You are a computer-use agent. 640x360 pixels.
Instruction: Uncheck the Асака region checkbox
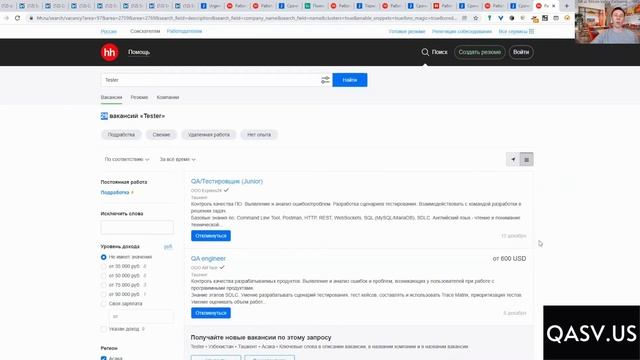(x=104, y=358)
